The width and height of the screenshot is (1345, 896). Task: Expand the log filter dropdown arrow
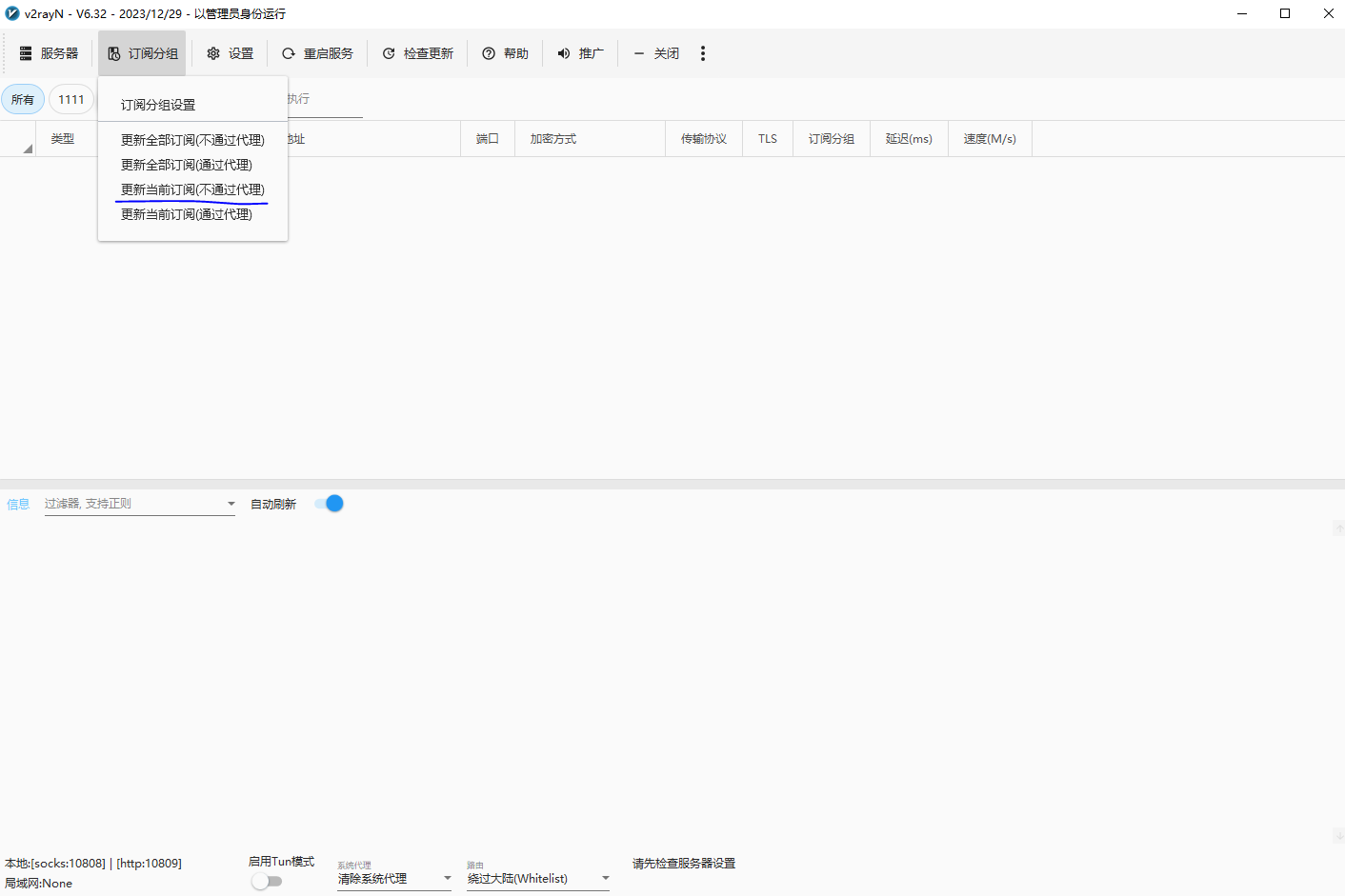point(231,504)
